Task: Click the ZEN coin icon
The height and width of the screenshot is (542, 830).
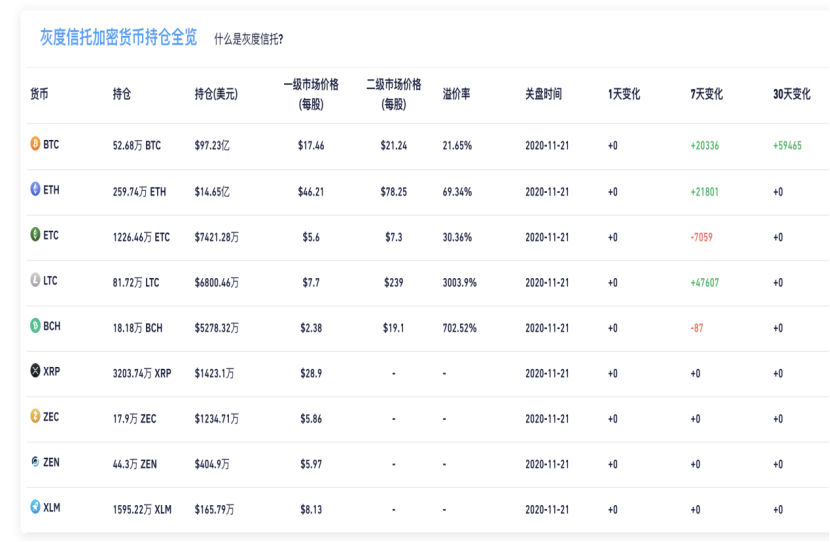Action: pyautogui.click(x=35, y=462)
